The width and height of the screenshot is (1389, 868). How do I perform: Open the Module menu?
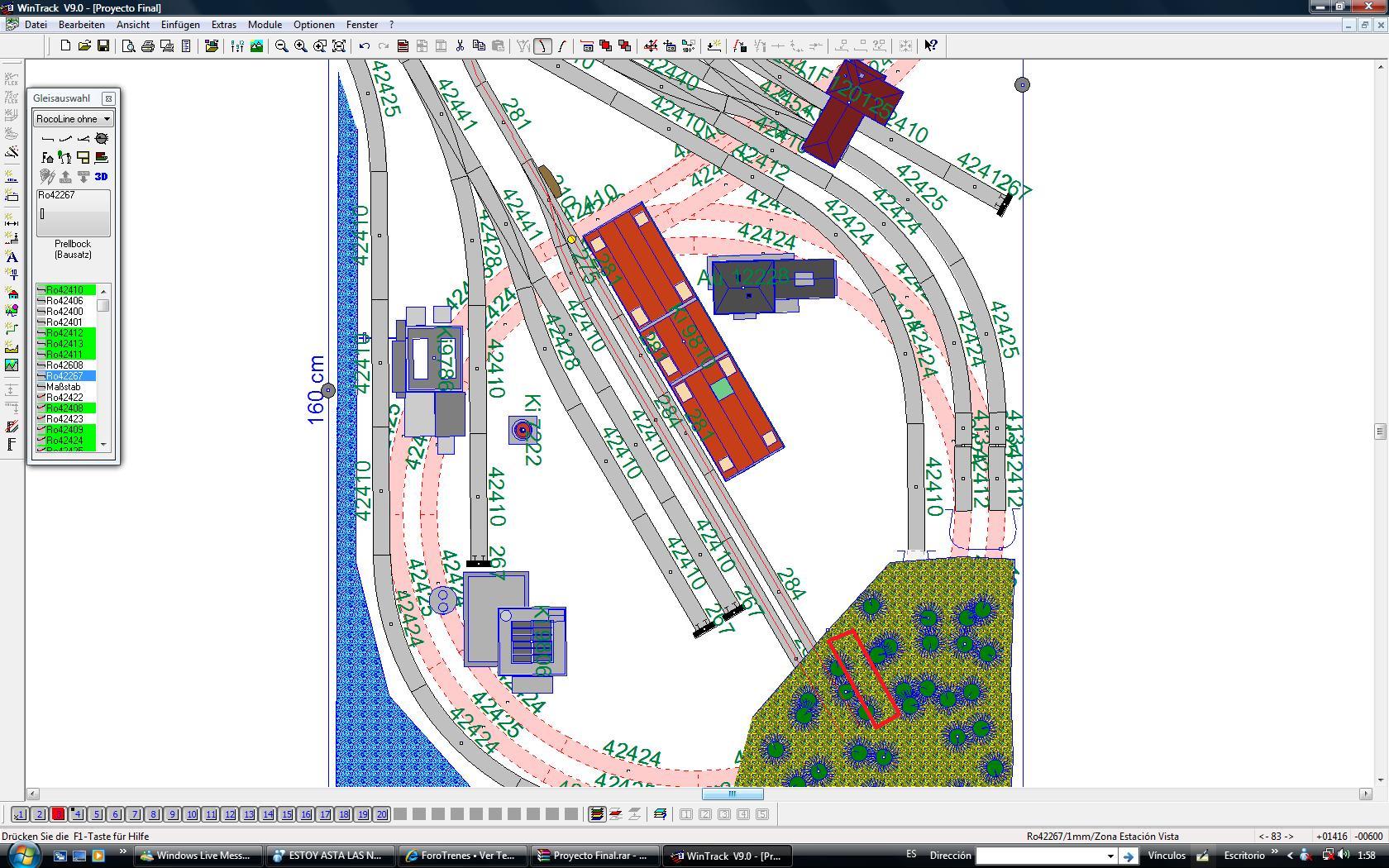click(265, 25)
